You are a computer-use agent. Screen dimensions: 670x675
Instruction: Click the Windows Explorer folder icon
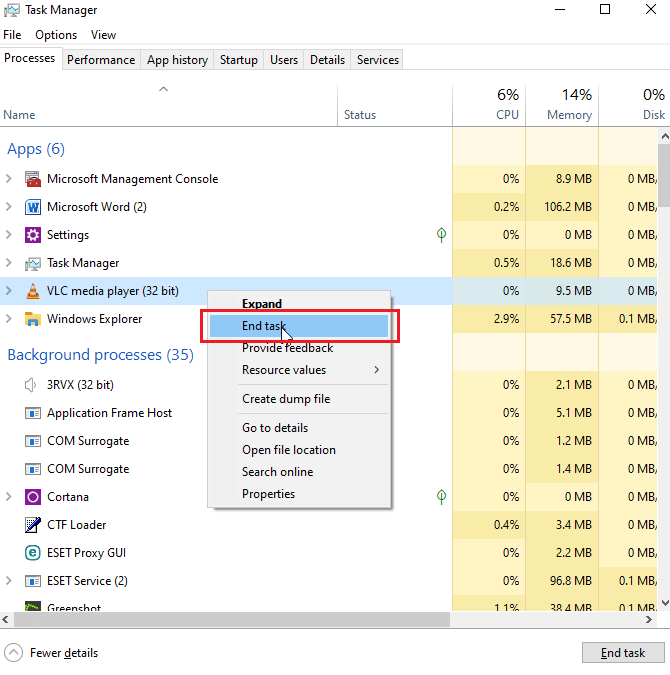pos(33,319)
